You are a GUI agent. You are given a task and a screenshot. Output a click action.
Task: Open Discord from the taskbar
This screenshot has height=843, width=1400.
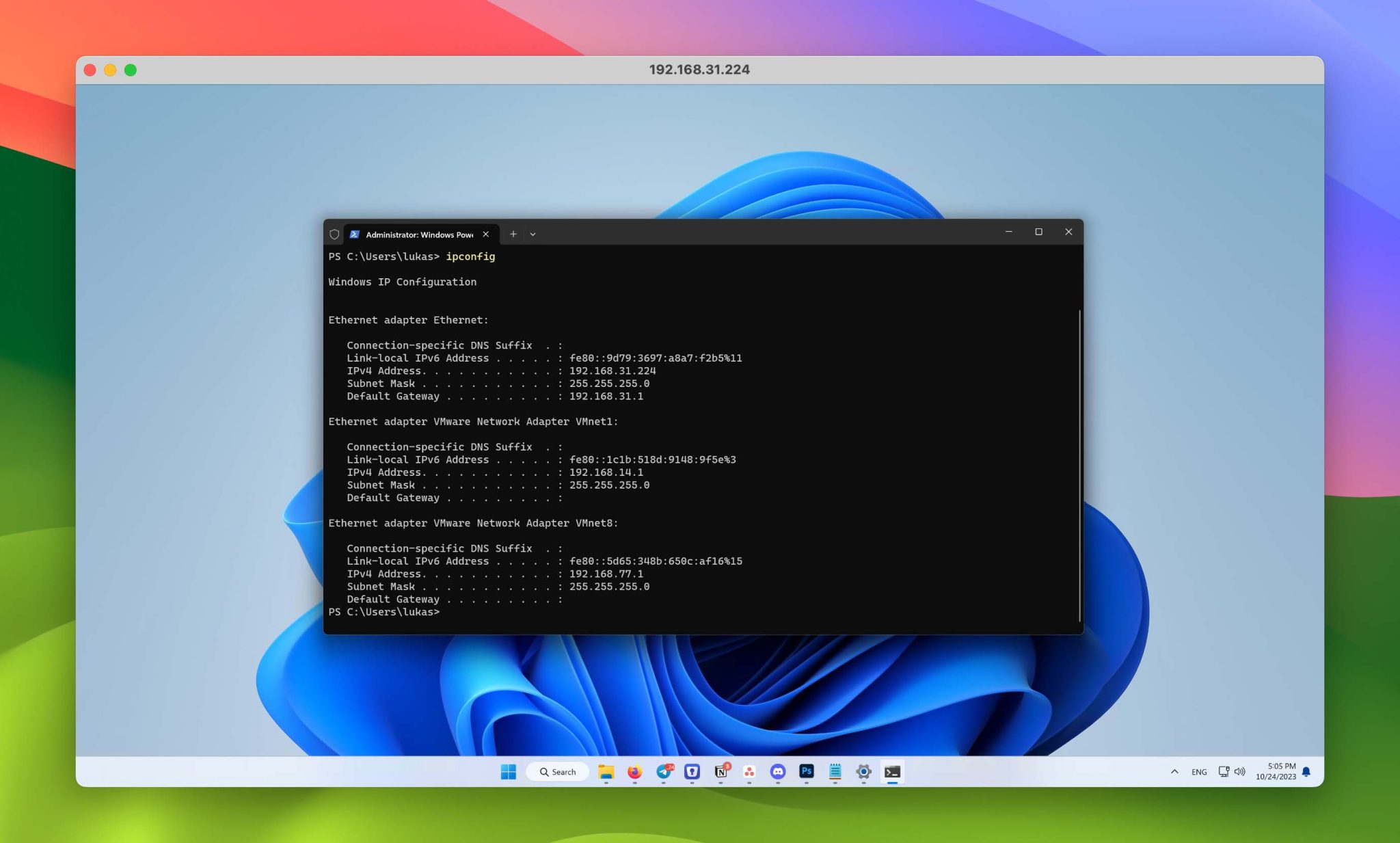778,772
